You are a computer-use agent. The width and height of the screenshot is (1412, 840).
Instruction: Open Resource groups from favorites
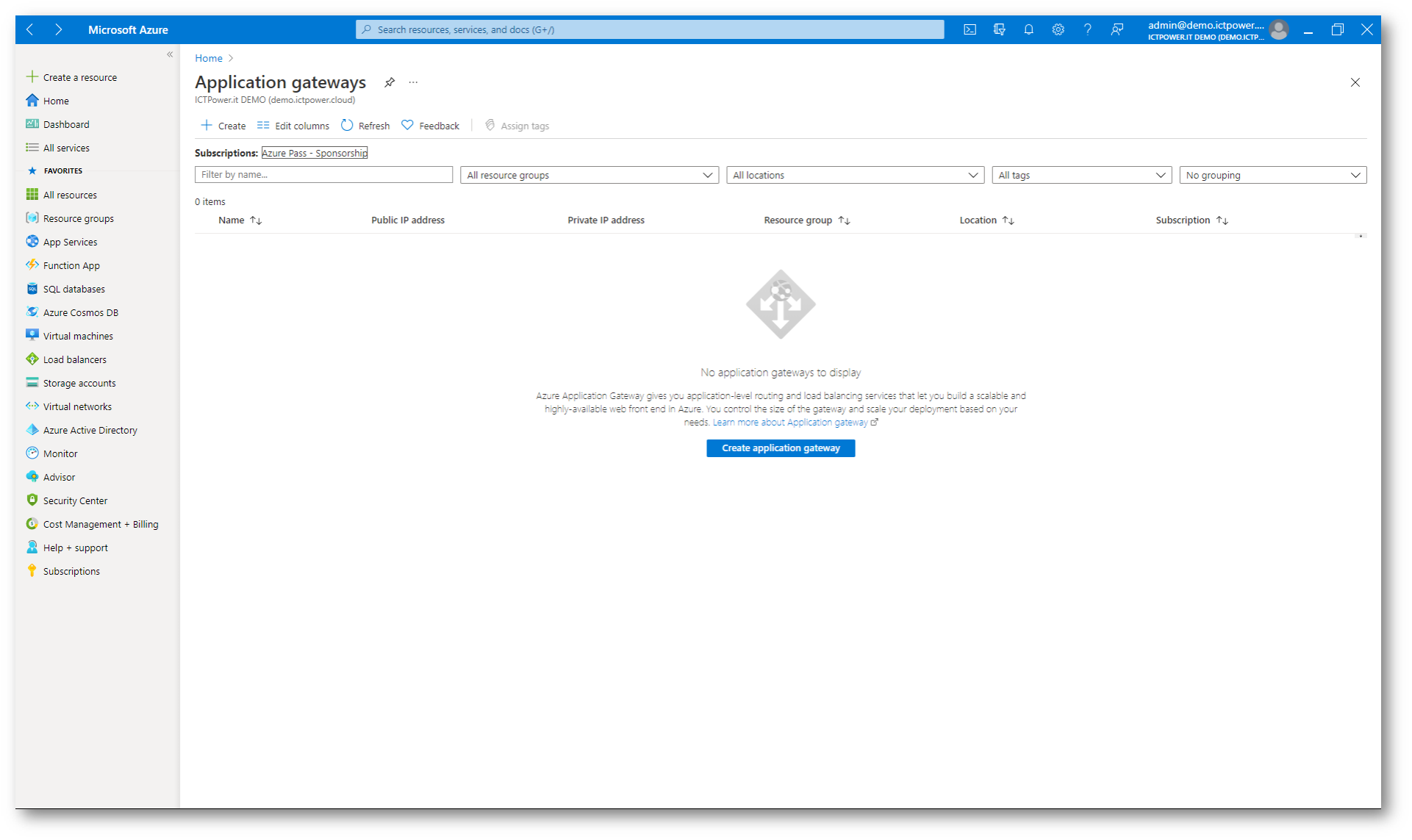coord(71,218)
